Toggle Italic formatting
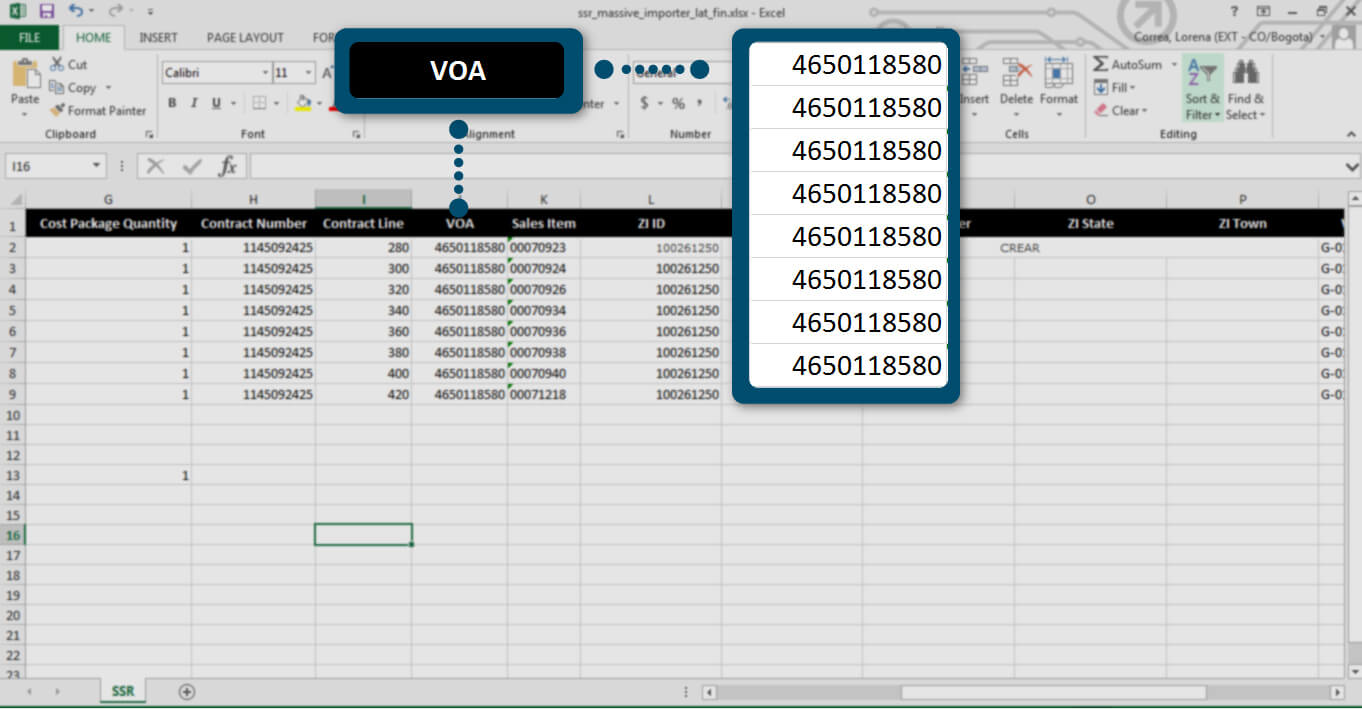This screenshot has height=709, width=1362. 193,103
